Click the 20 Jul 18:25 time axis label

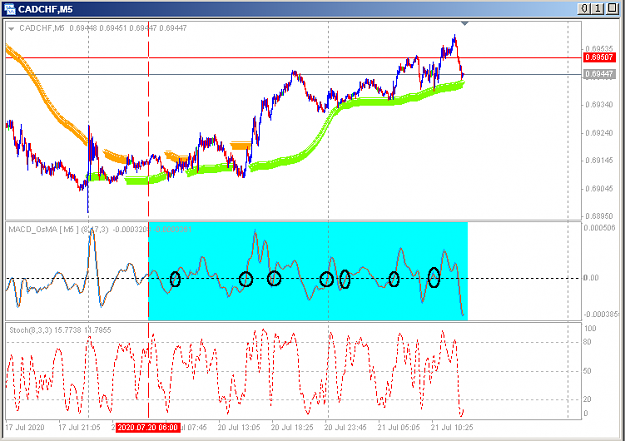click(292, 427)
